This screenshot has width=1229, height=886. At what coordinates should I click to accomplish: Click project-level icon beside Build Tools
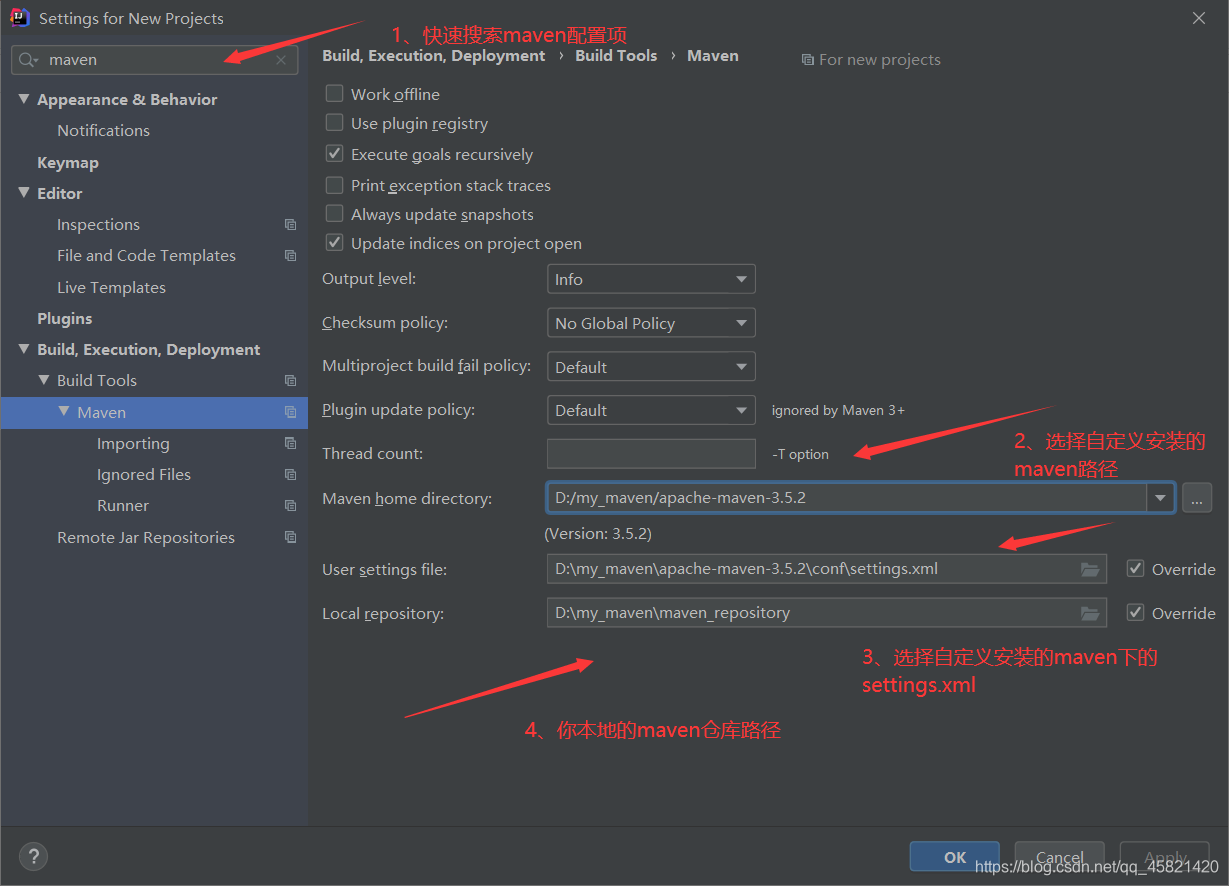click(x=290, y=381)
